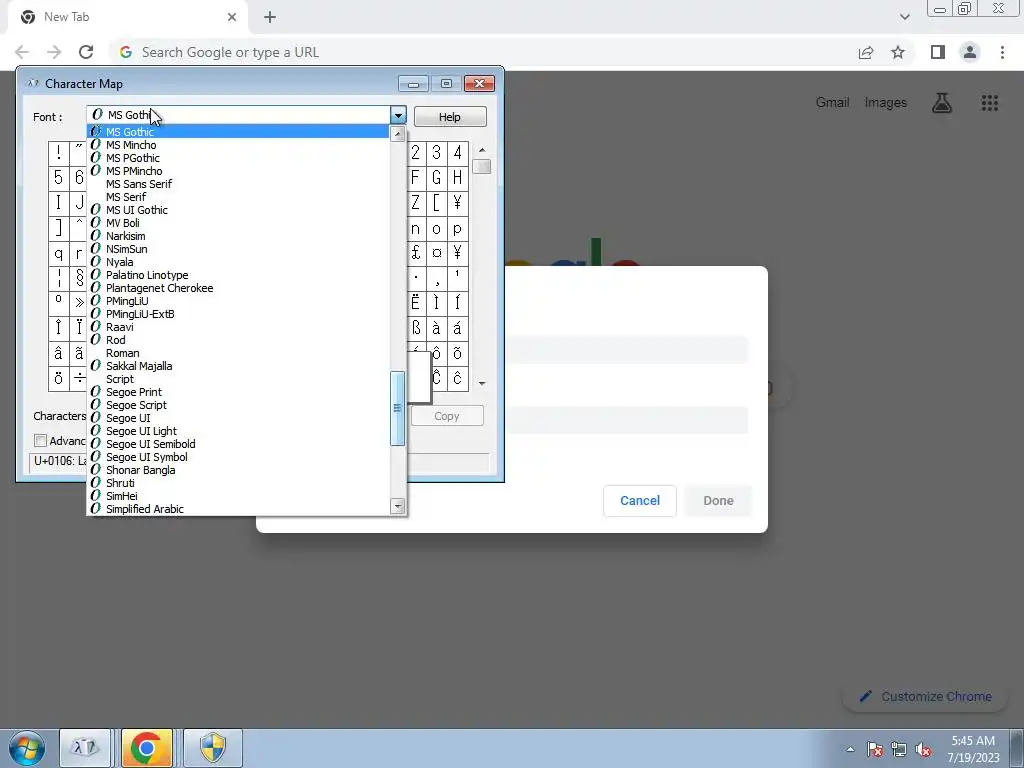
Task: Click Help button in Character Map
Action: [x=450, y=117]
